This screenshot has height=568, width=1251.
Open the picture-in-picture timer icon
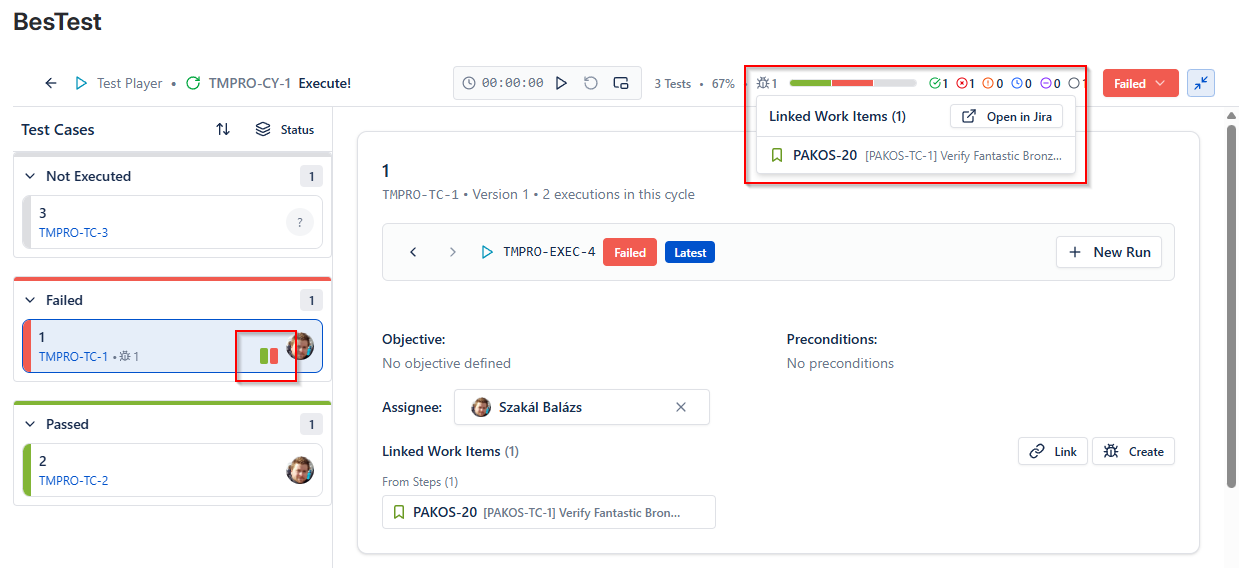tap(620, 83)
